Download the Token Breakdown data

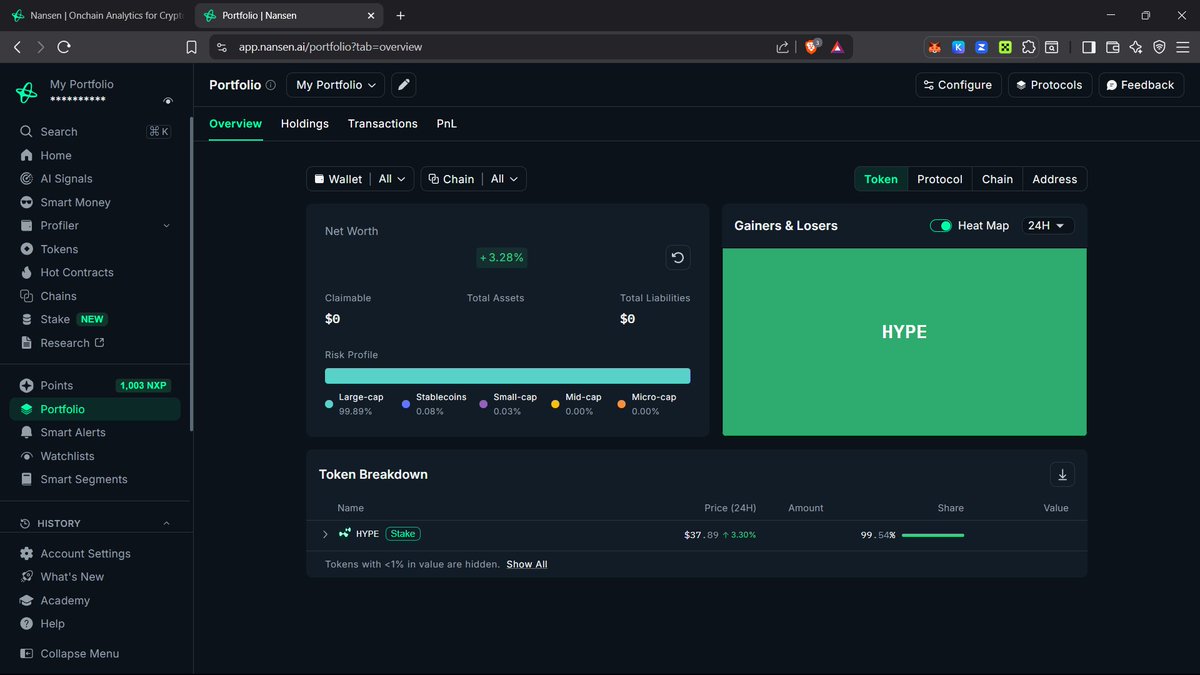tap(1063, 474)
